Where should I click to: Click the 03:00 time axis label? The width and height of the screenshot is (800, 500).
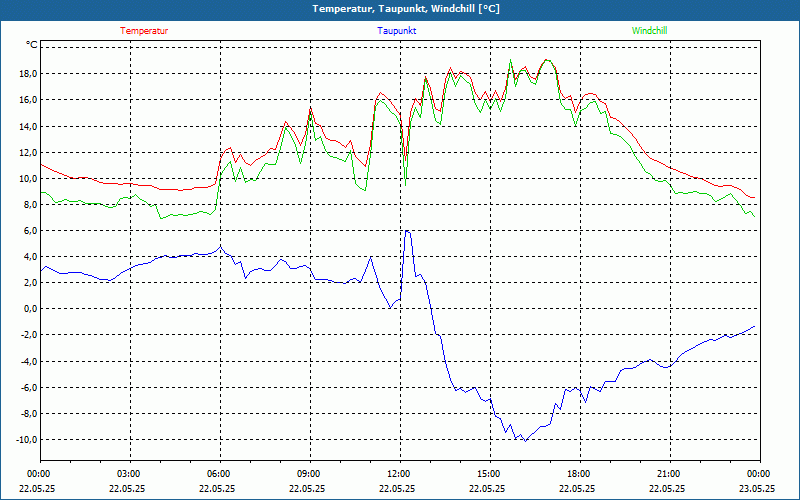pos(131,474)
